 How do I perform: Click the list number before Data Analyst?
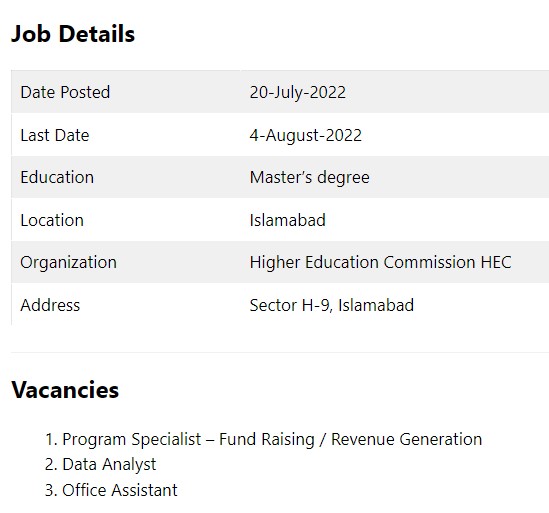tap(51, 465)
